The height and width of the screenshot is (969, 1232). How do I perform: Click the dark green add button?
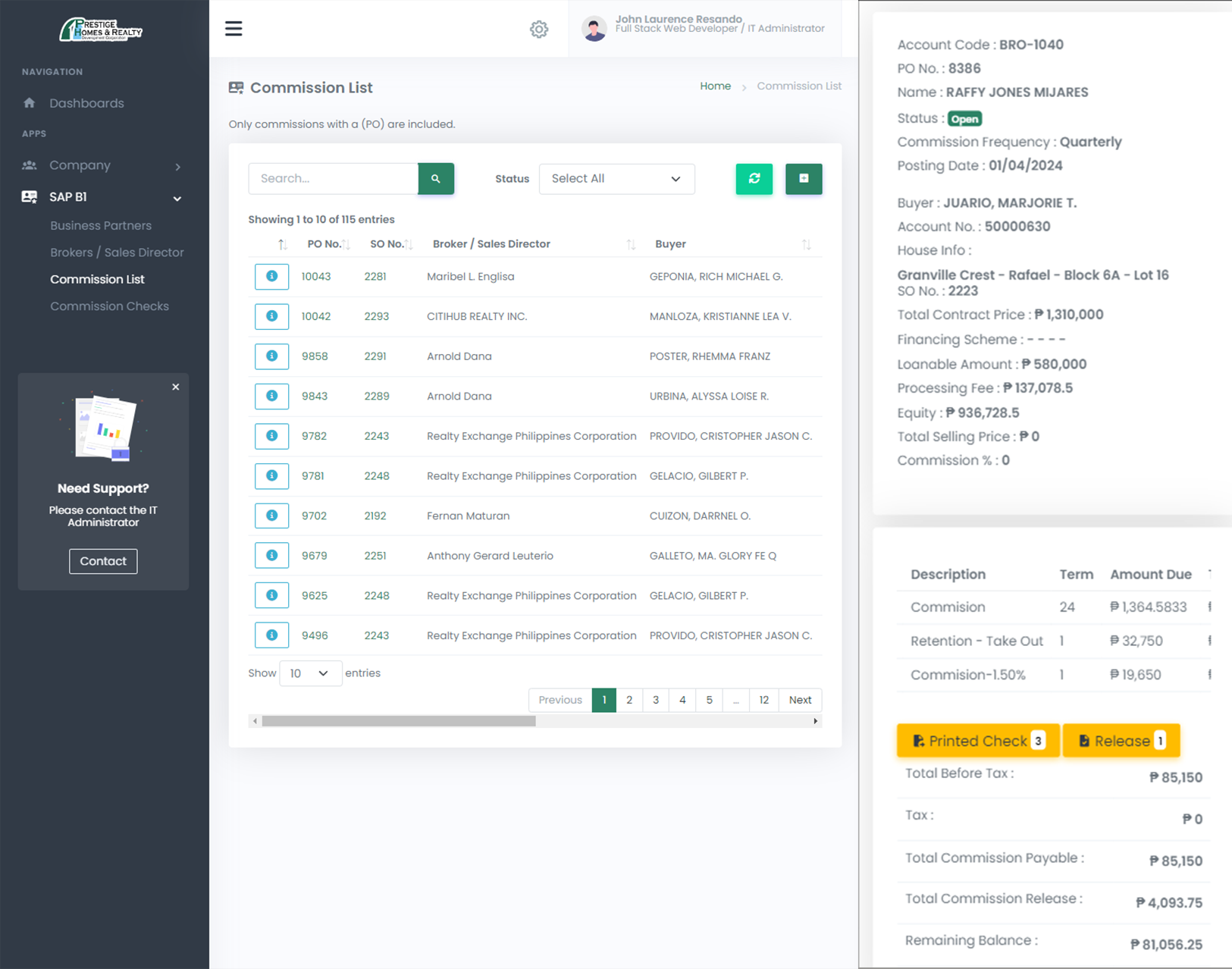[804, 179]
